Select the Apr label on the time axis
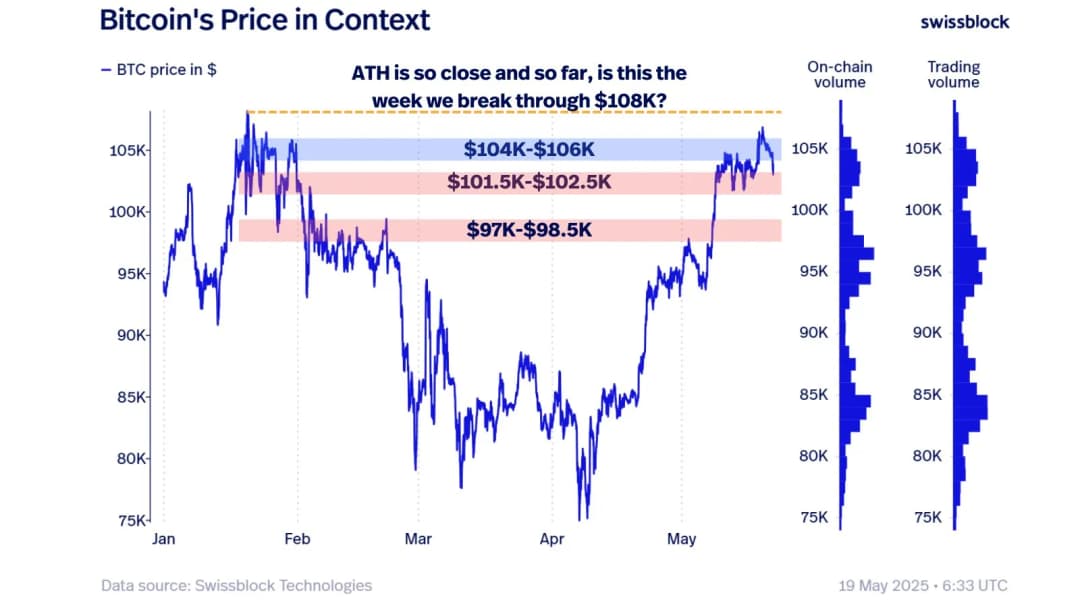The width and height of the screenshot is (1080, 608). coord(552,539)
